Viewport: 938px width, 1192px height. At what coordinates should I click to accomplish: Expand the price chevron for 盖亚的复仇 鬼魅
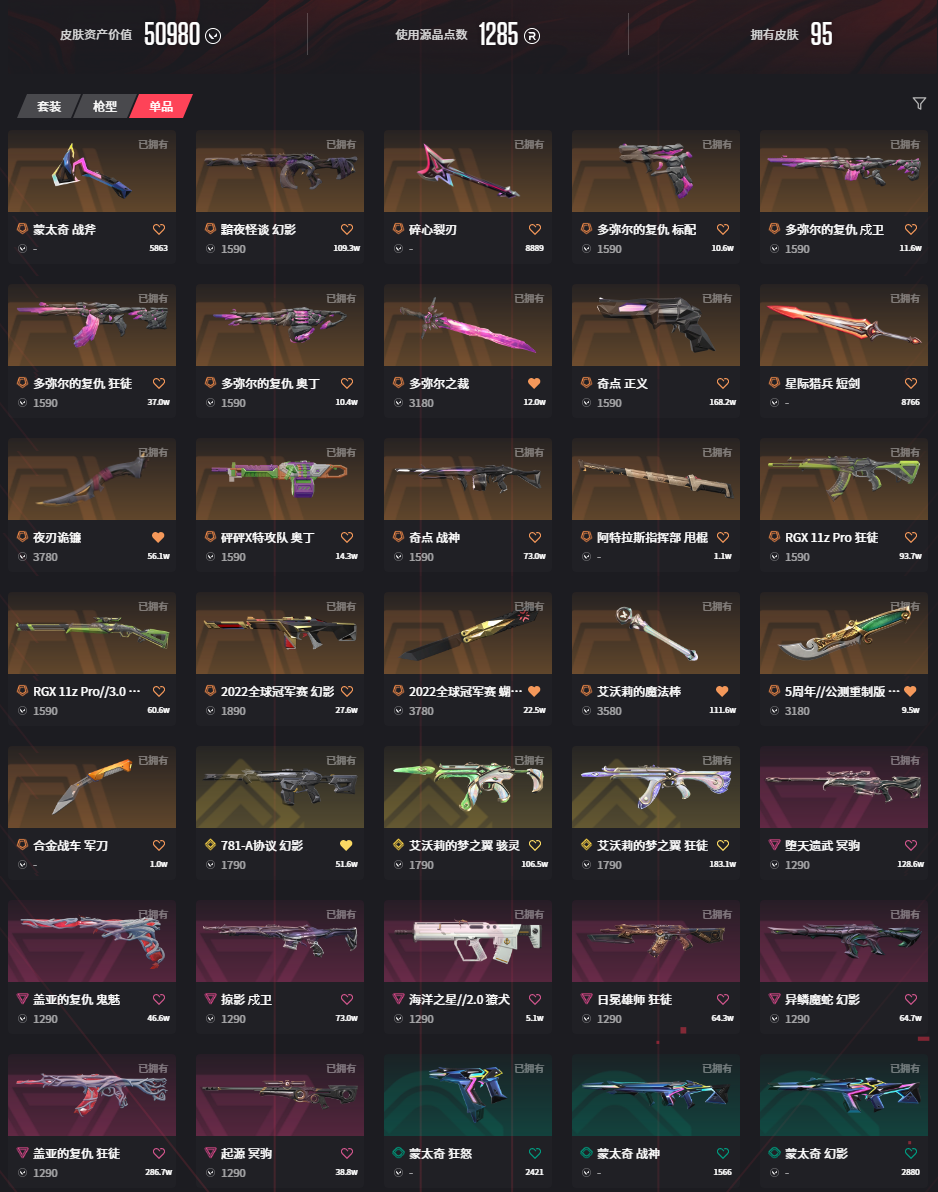click(22, 1019)
